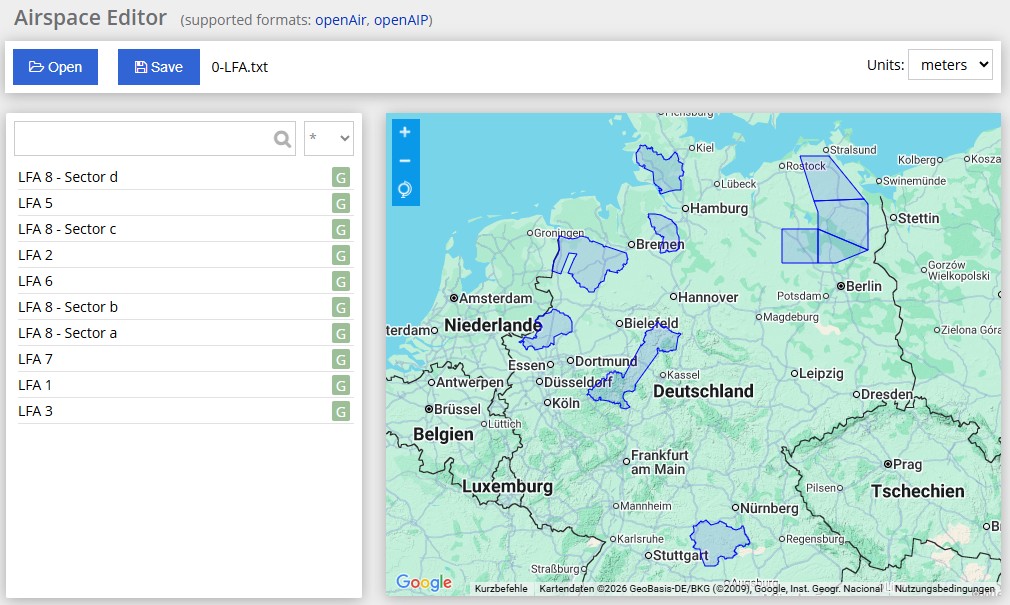Click the G badge next to LFA 2
This screenshot has width=1010, height=605.
(341, 255)
